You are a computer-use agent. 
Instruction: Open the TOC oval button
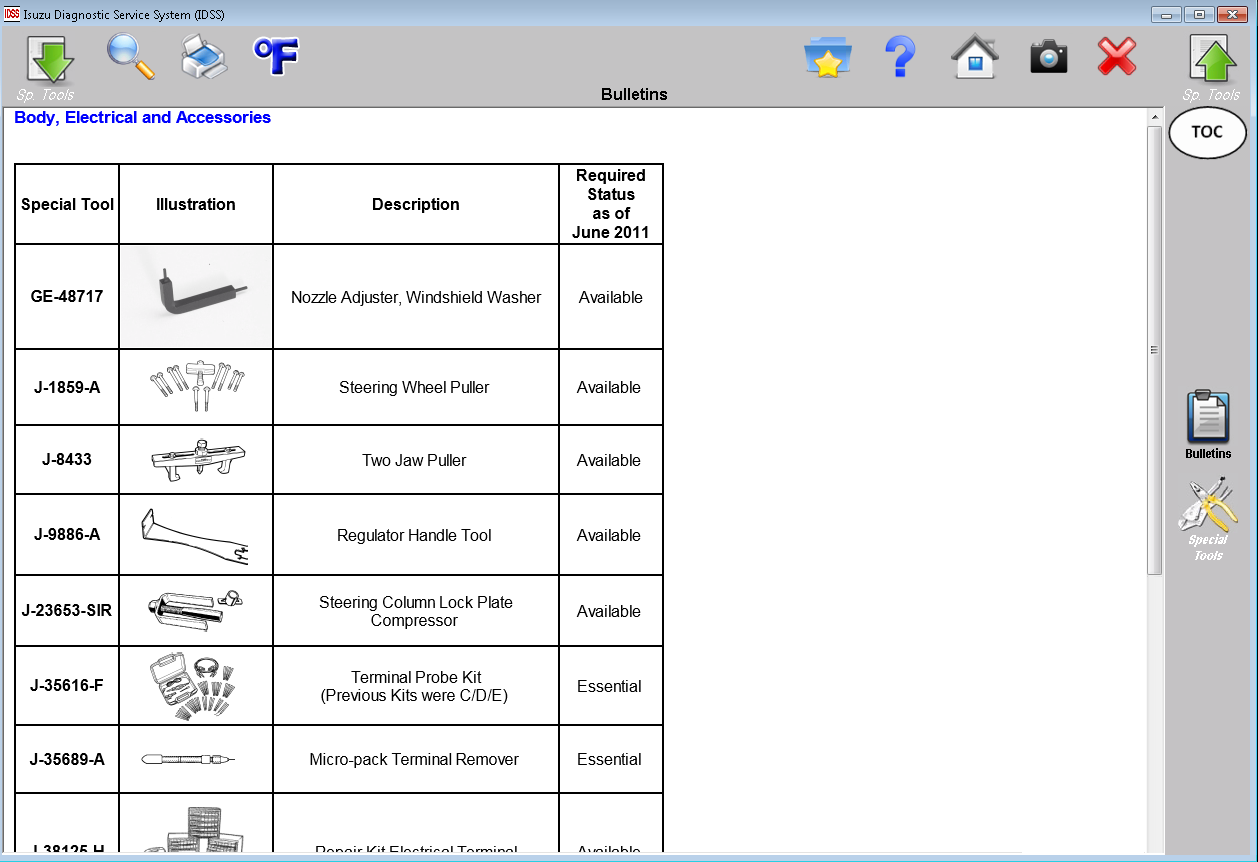click(x=1207, y=132)
